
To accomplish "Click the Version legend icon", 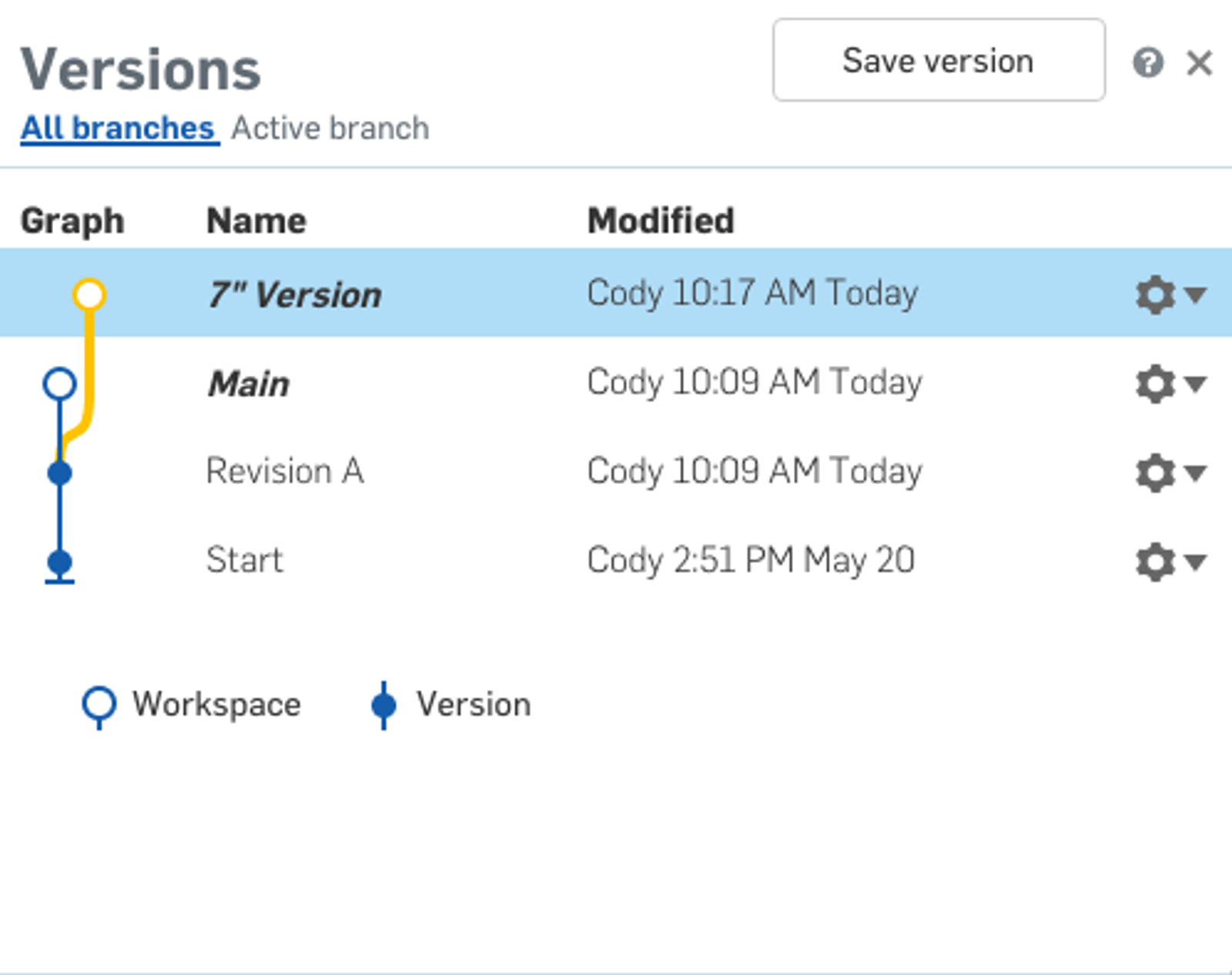I will [x=383, y=705].
